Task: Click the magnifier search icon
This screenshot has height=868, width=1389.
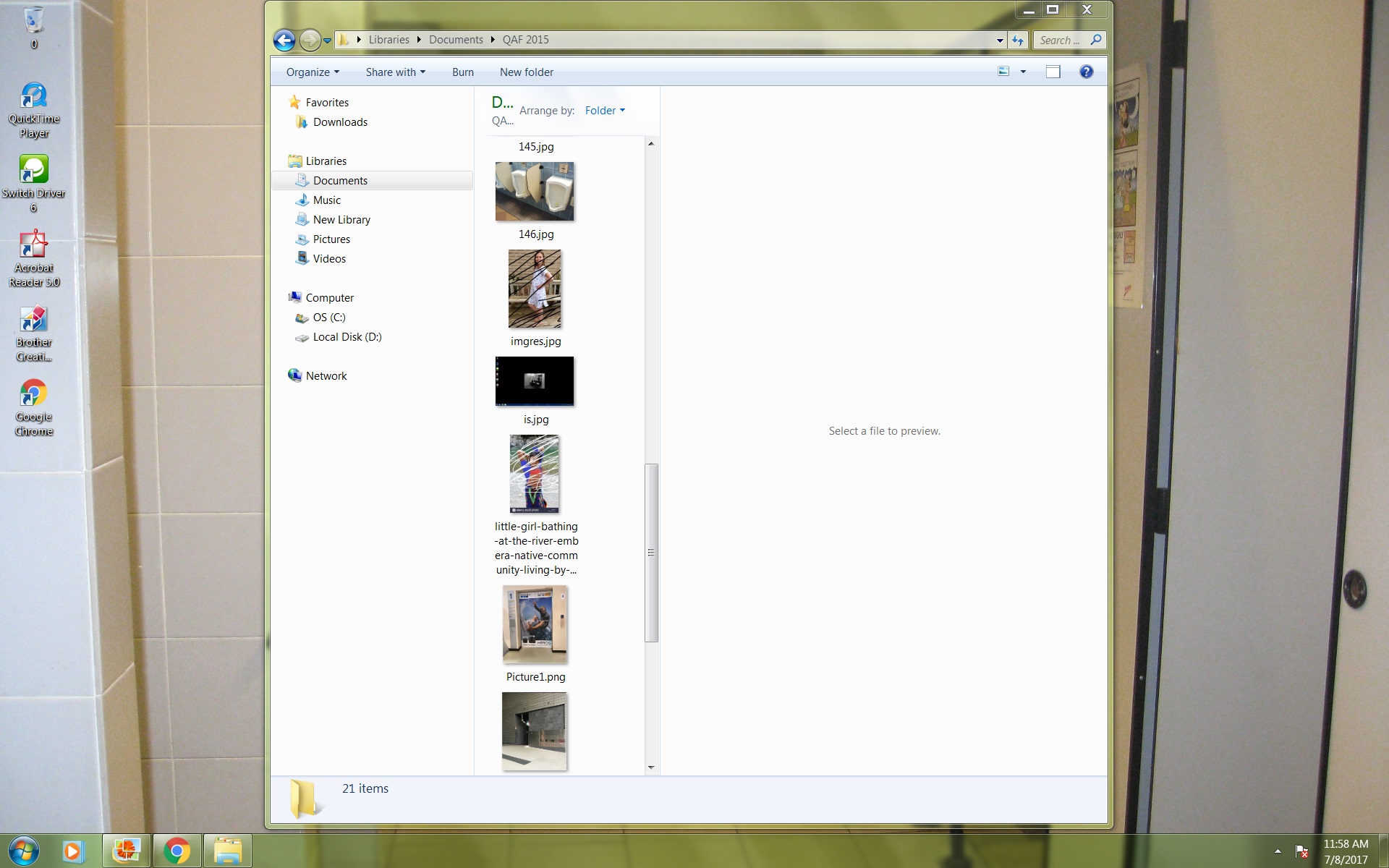Action: (1096, 40)
